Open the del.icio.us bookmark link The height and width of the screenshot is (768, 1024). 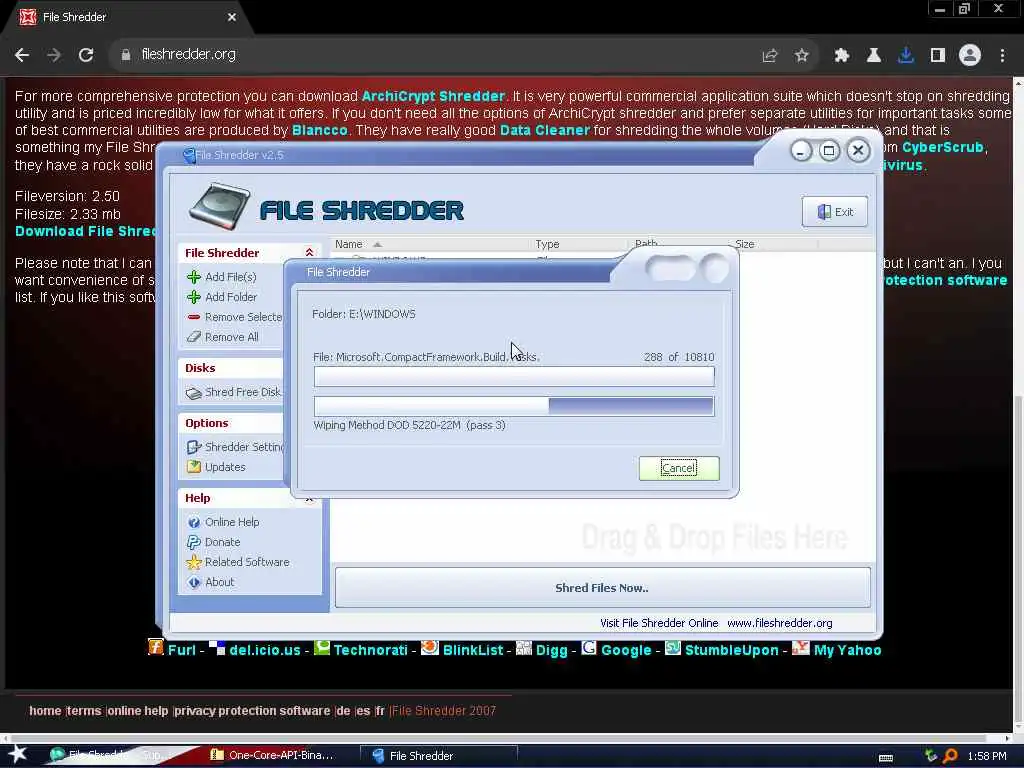(264, 650)
